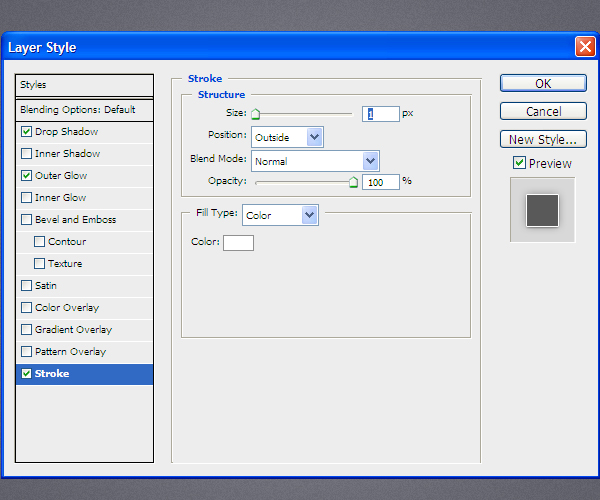
Task: Open Color Overlay settings by its label
Action: pos(67,308)
